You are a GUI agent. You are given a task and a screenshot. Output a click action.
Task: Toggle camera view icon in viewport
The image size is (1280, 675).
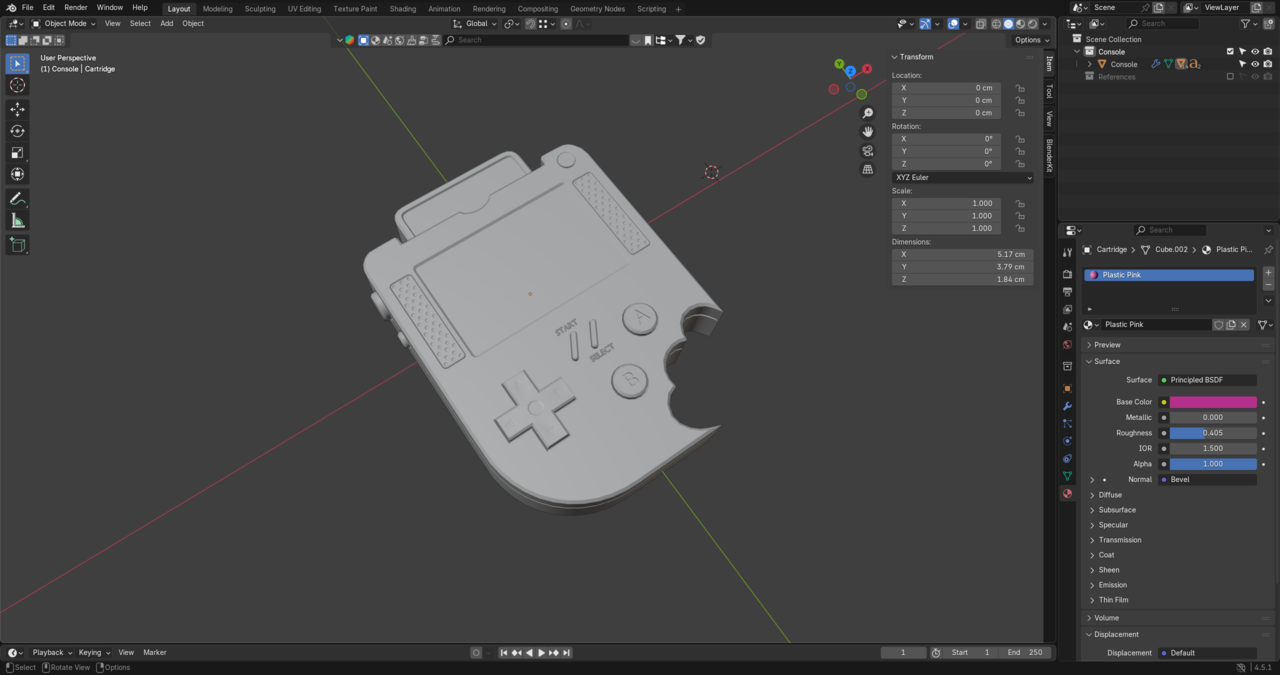868,151
